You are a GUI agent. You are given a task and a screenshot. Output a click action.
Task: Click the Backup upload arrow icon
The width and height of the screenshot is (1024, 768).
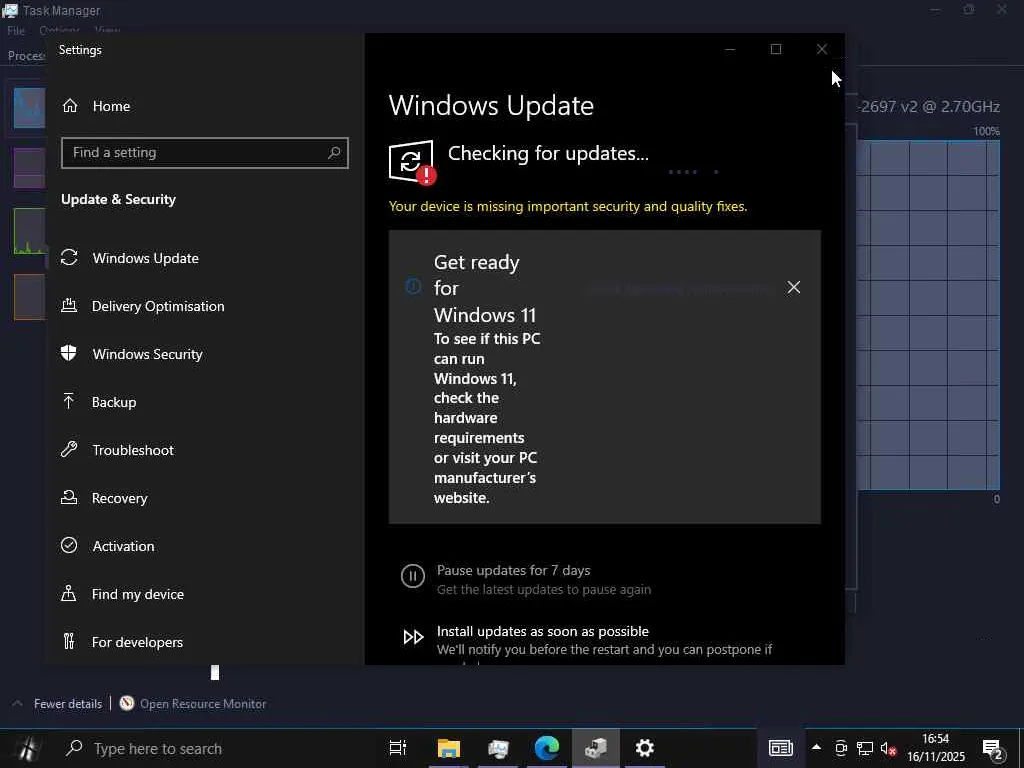click(69, 401)
